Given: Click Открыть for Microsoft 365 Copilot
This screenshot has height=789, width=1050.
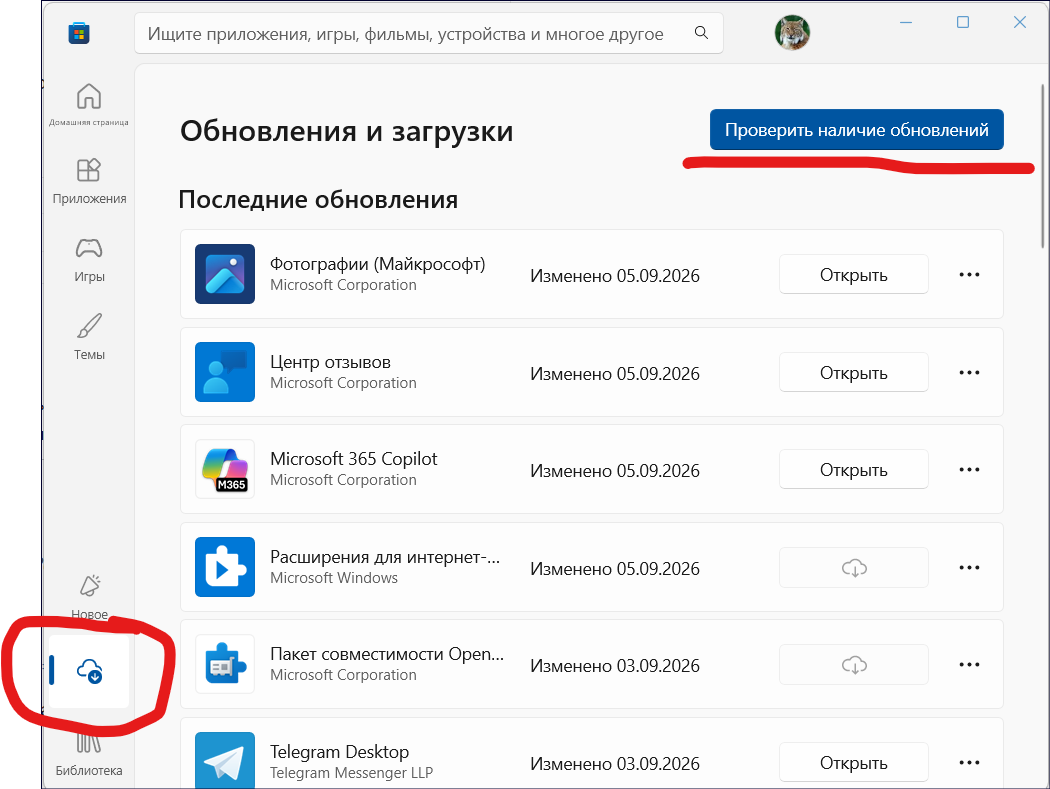Looking at the screenshot, I should point(854,470).
